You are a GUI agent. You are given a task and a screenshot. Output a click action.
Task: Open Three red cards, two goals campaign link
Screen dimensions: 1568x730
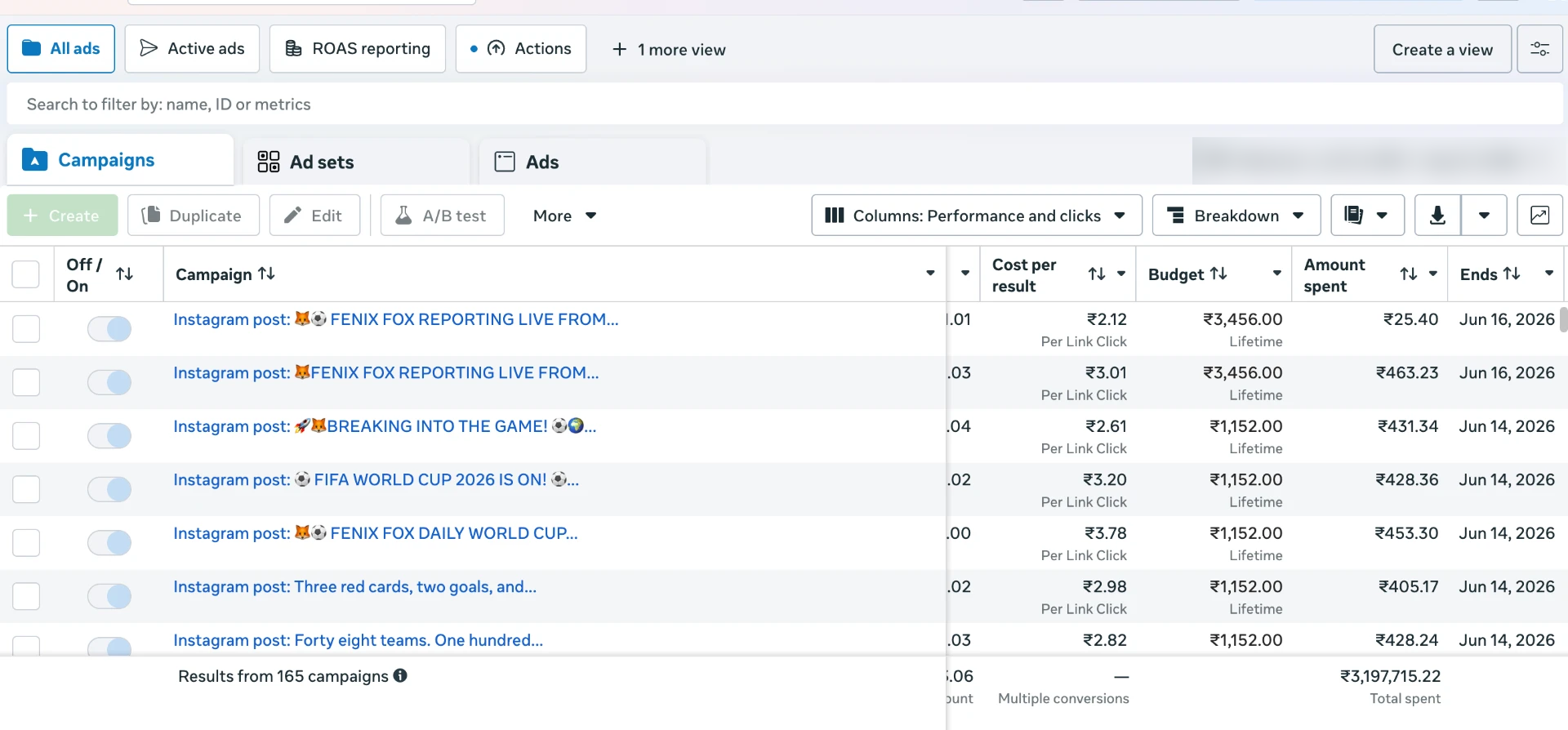point(355,587)
